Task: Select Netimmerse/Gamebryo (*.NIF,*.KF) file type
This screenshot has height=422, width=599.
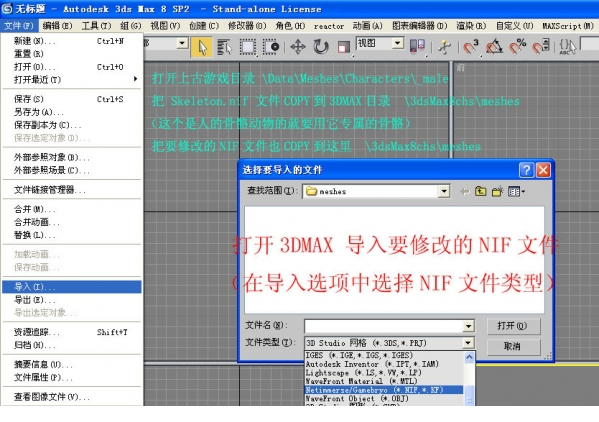Action: [384, 390]
